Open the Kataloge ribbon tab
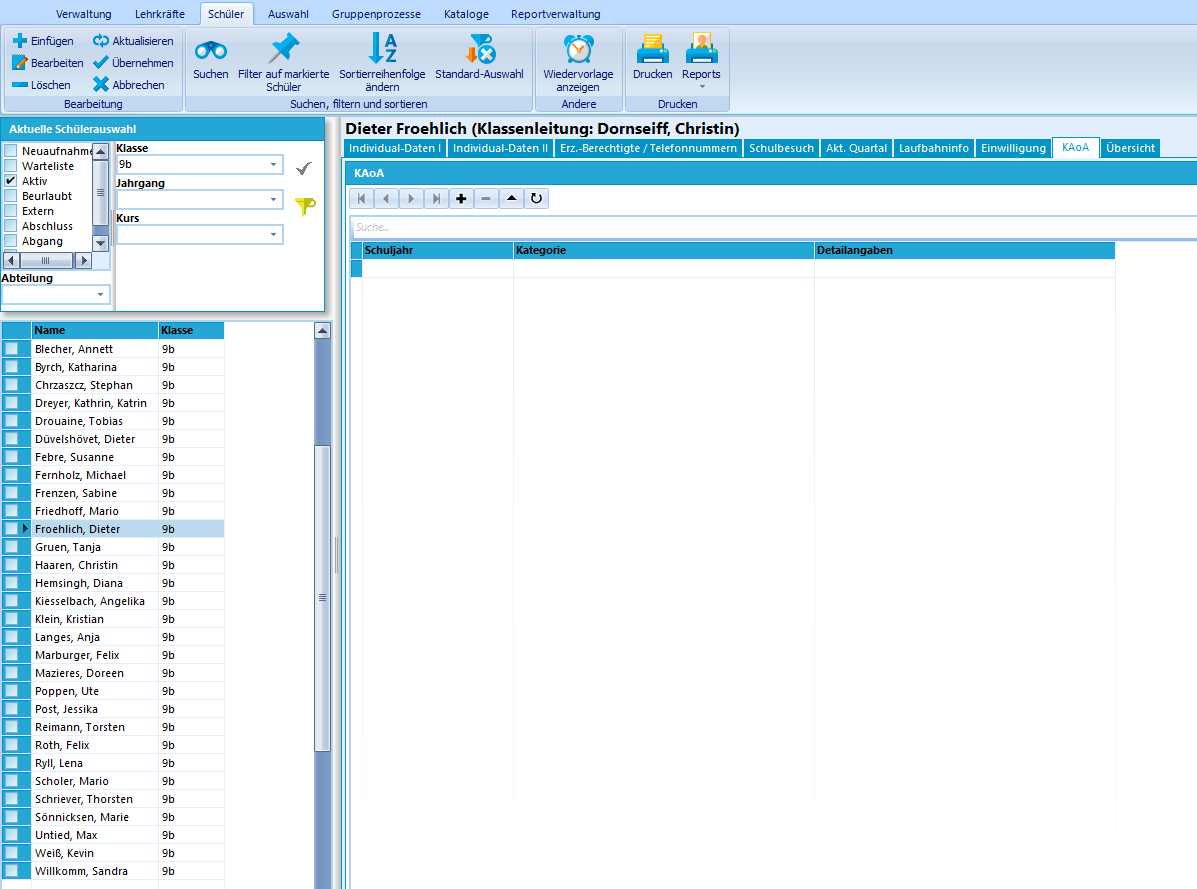 click(x=466, y=14)
